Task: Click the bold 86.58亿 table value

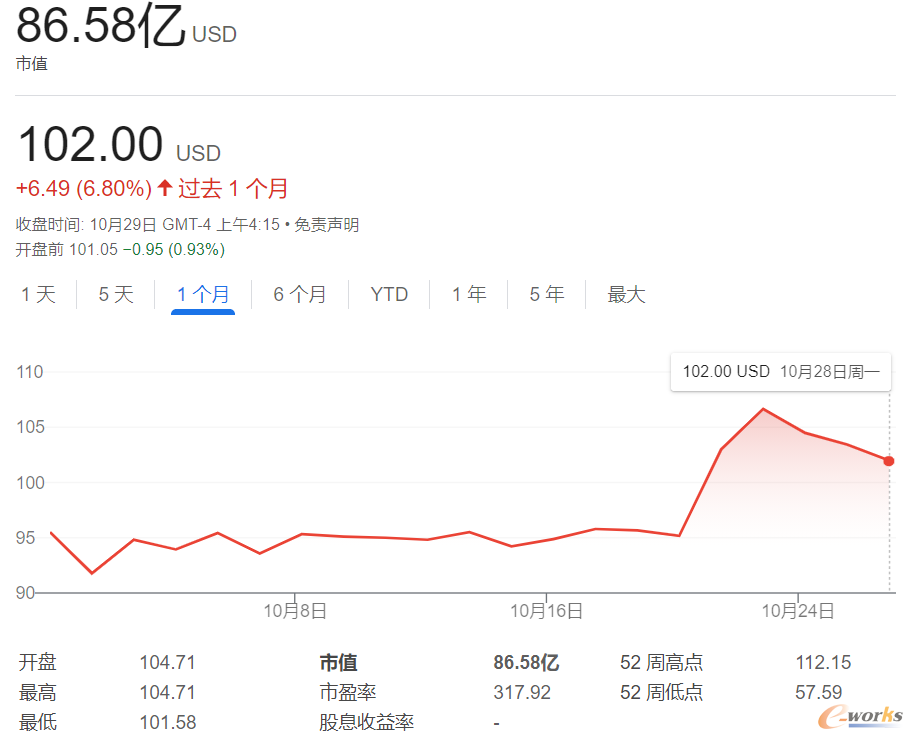Action: (526, 663)
